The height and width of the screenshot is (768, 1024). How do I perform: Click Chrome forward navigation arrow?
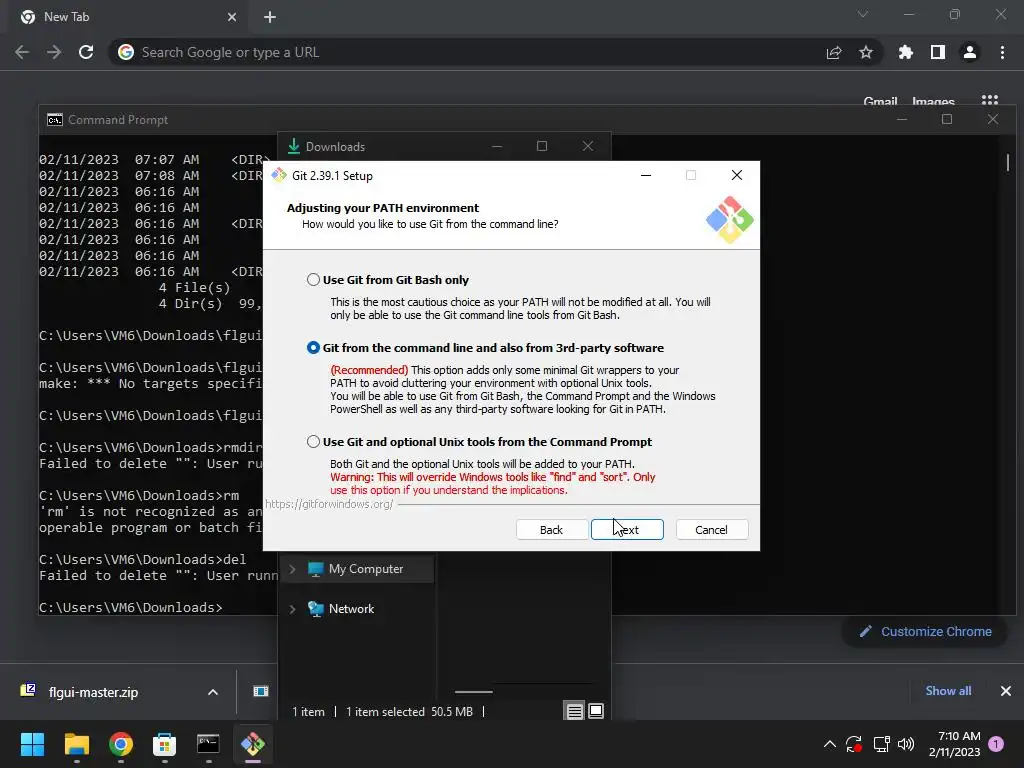pyautogui.click(x=54, y=52)
